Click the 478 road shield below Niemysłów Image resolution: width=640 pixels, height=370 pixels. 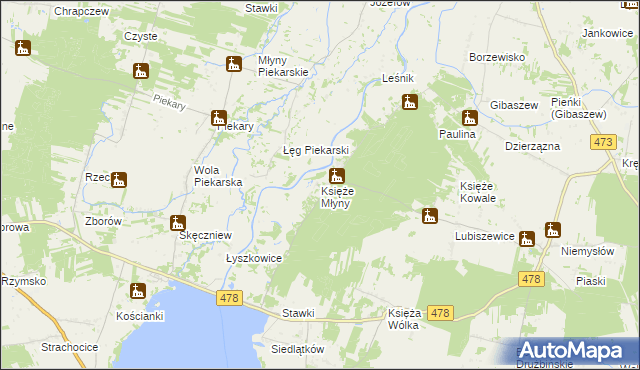[x=531, y=279]
